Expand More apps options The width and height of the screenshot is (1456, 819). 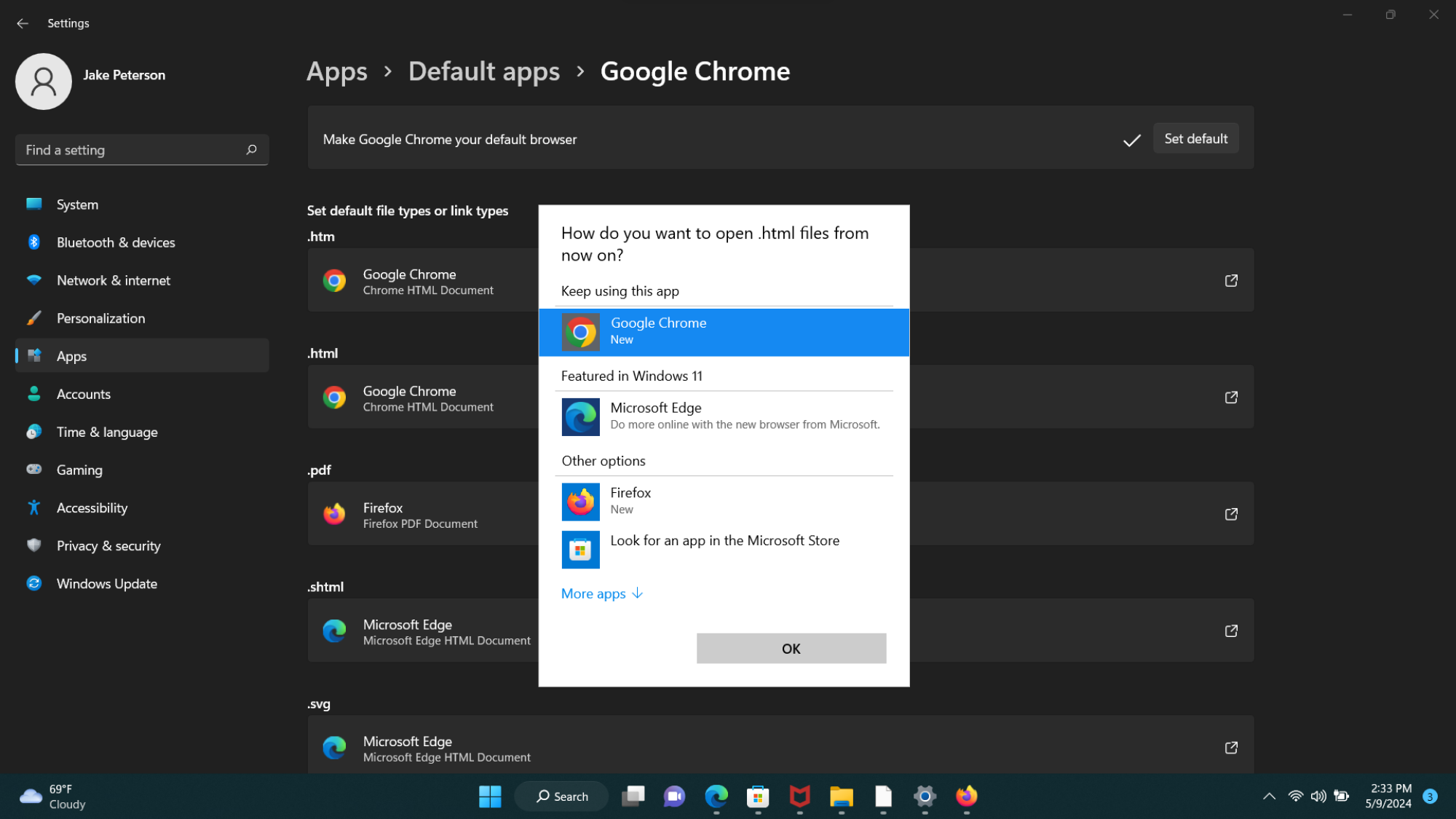click(x=600, y=594)
